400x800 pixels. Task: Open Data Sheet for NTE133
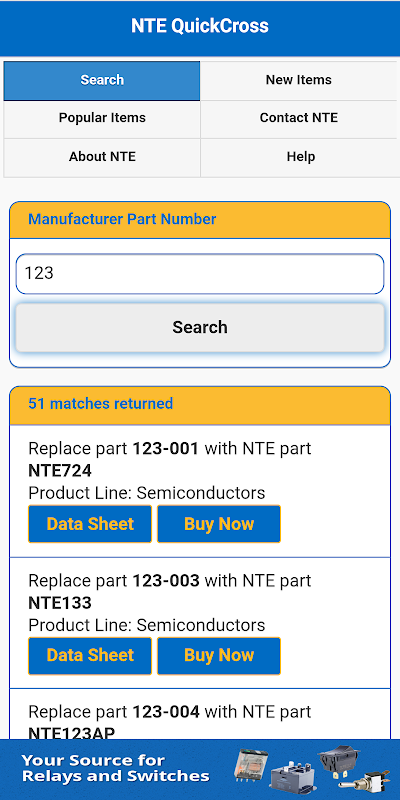(x=90, y=656)
